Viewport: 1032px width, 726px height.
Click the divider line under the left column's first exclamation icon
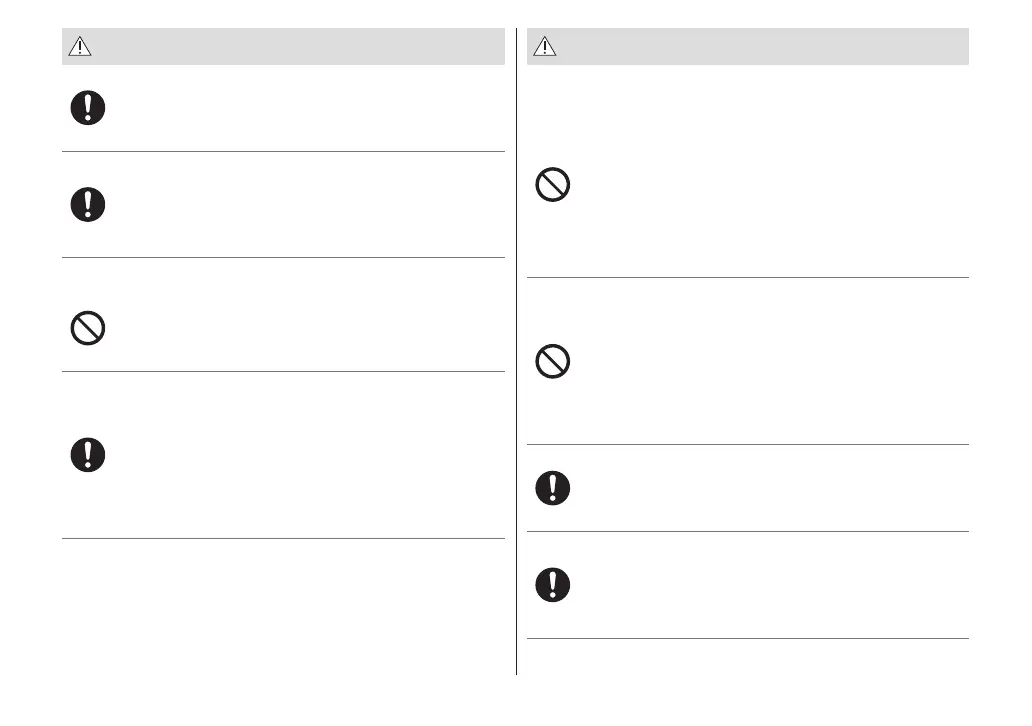coord(283,152)
